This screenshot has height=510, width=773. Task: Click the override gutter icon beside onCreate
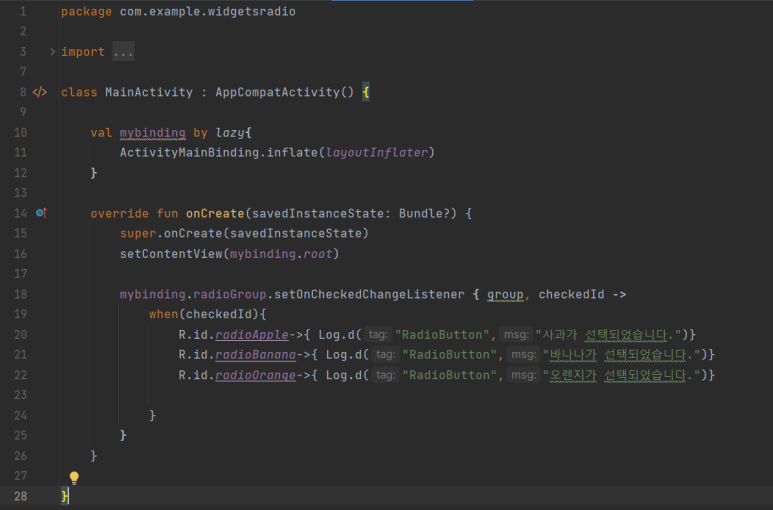(x=41, y=213)
